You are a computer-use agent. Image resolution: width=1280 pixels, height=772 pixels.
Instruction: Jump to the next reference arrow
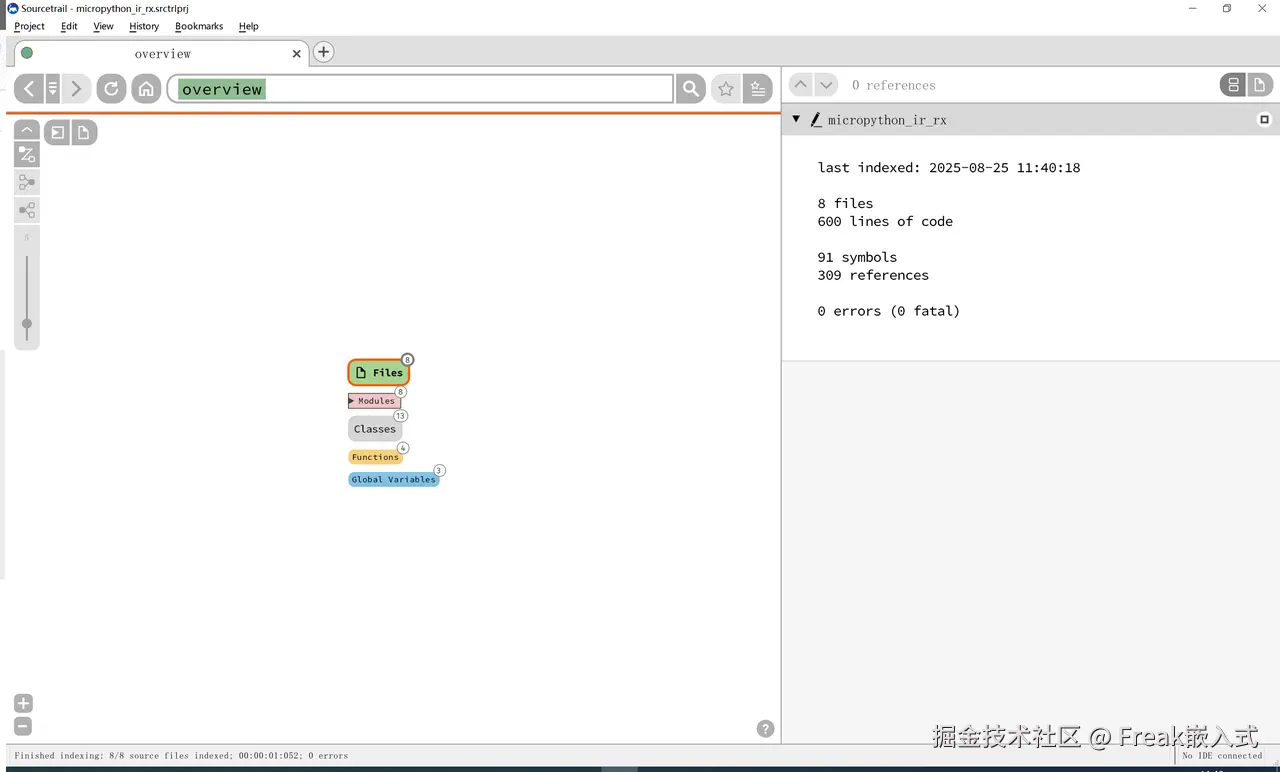coord(826,85)
